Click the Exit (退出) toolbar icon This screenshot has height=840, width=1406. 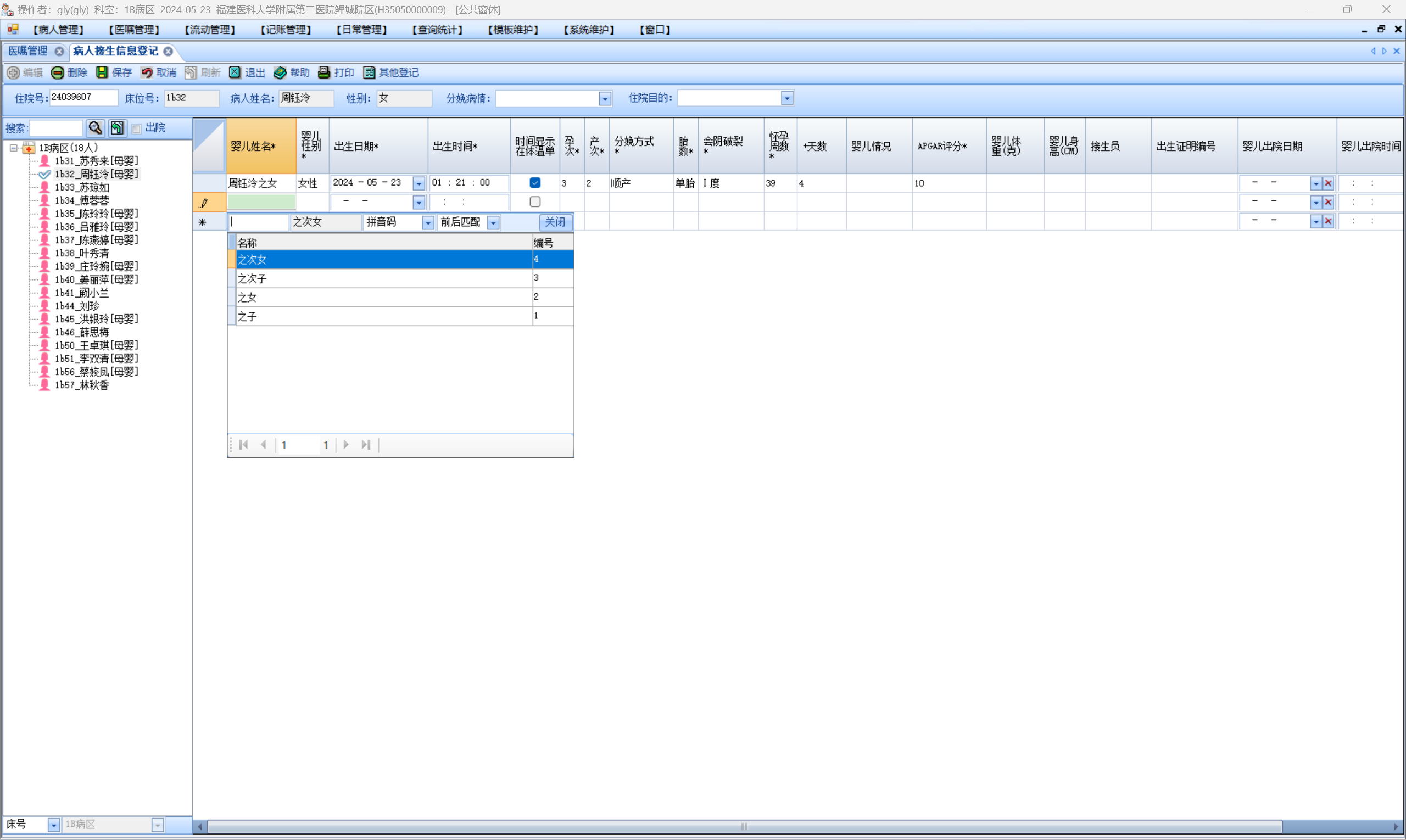point(235,72)
